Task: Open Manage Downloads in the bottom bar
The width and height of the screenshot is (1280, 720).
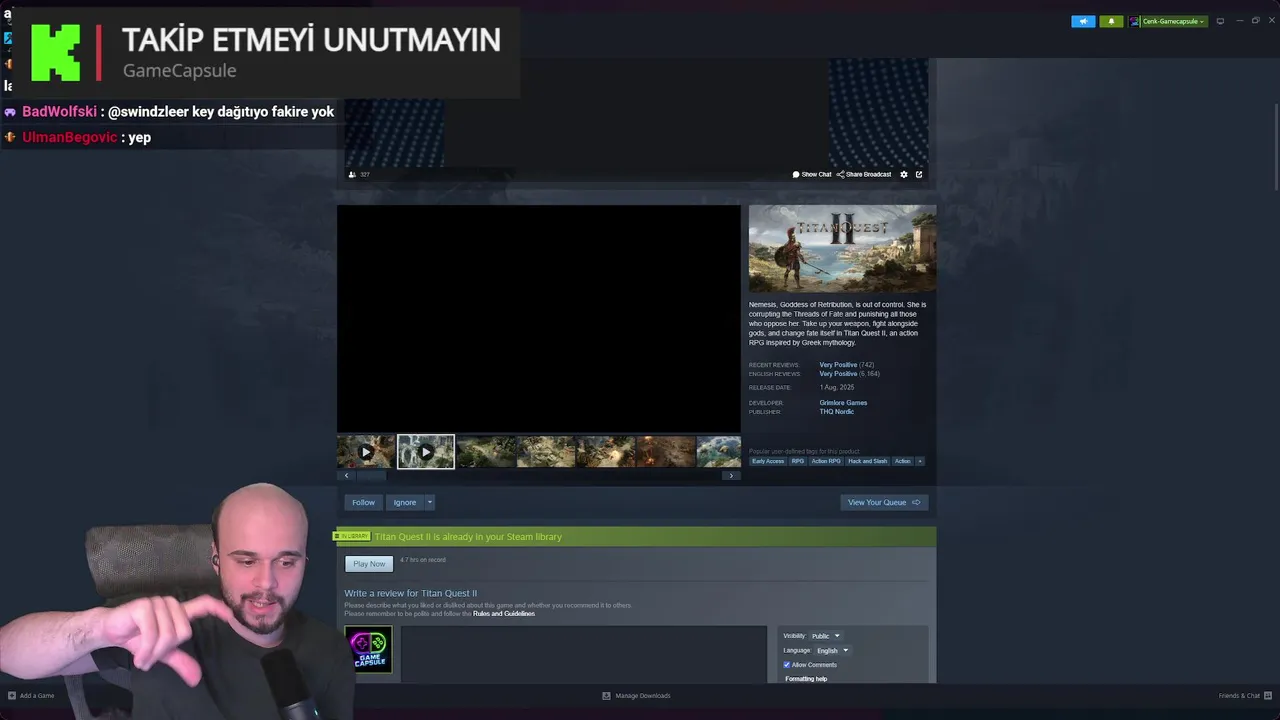Action: pos(636,696)
